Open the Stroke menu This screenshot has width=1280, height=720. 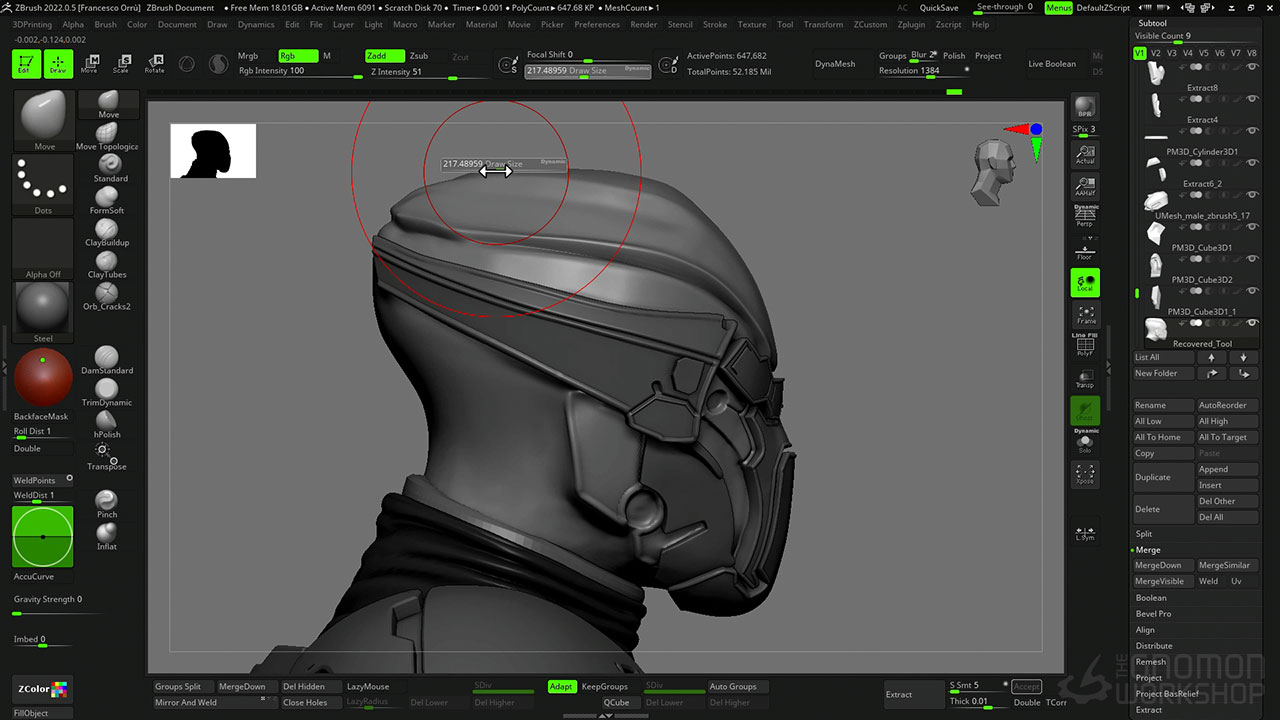click(715, 24)
